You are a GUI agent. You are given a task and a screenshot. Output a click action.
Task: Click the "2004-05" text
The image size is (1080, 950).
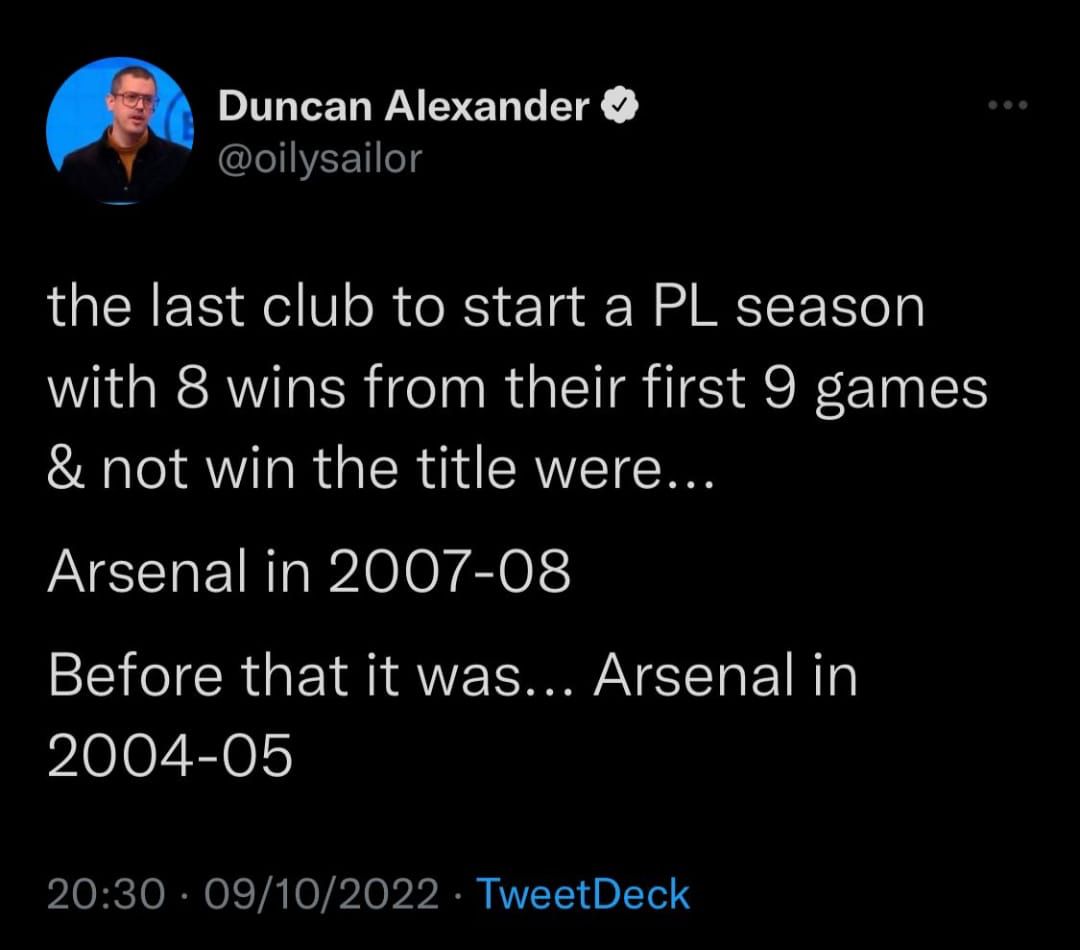point(170,756)
